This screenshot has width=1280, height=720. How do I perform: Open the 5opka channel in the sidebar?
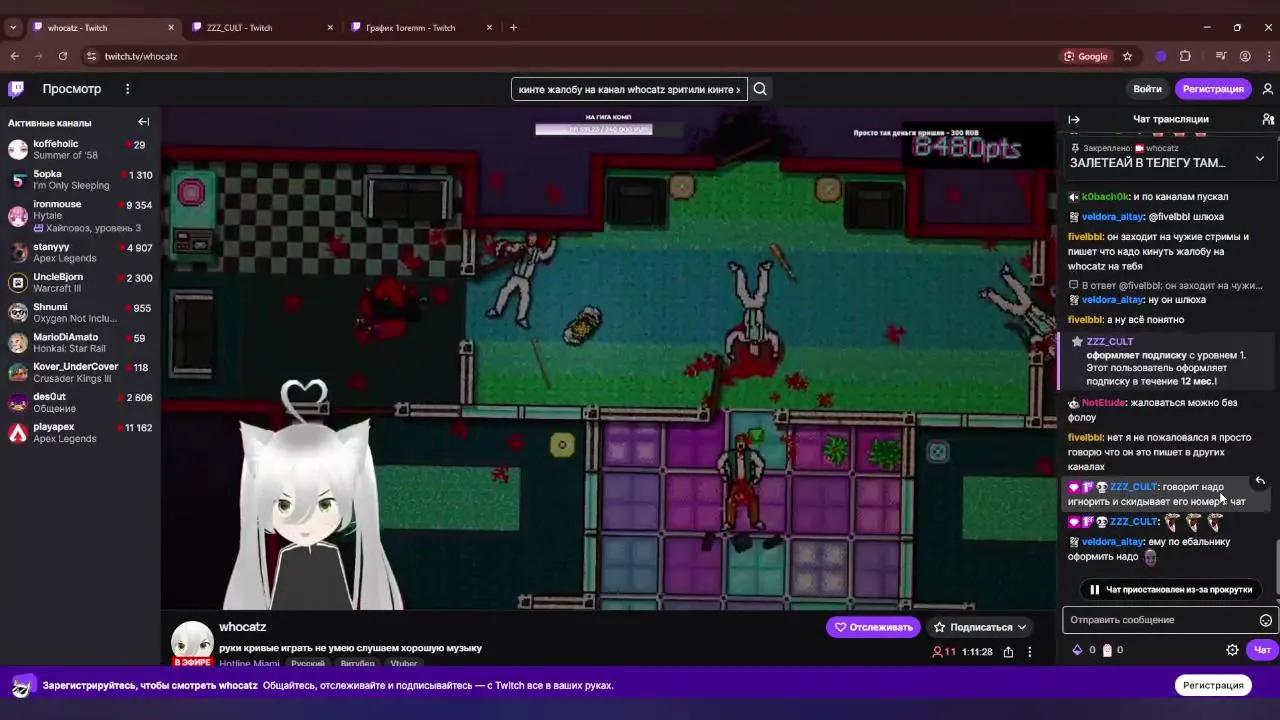click(80, 179)
